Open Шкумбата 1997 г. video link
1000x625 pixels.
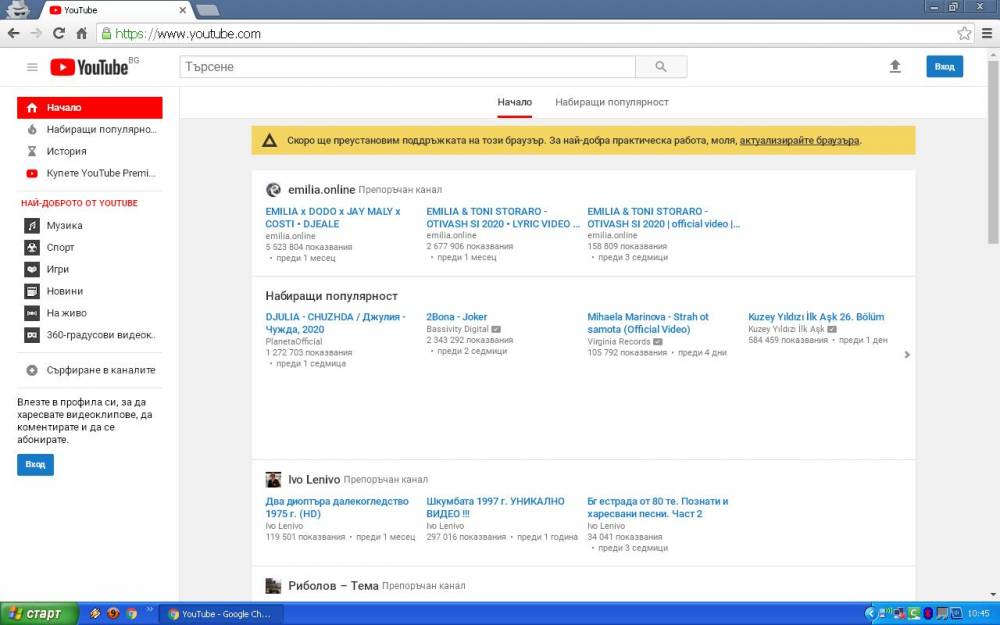[x=496, y=508]
